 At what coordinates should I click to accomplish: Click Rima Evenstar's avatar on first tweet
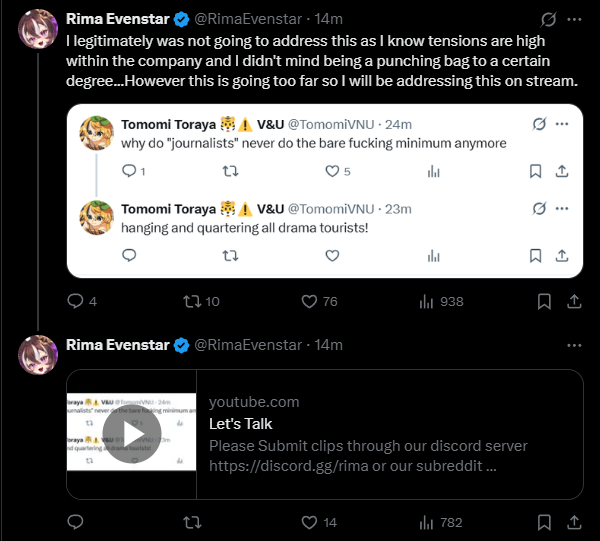(39, 28)
